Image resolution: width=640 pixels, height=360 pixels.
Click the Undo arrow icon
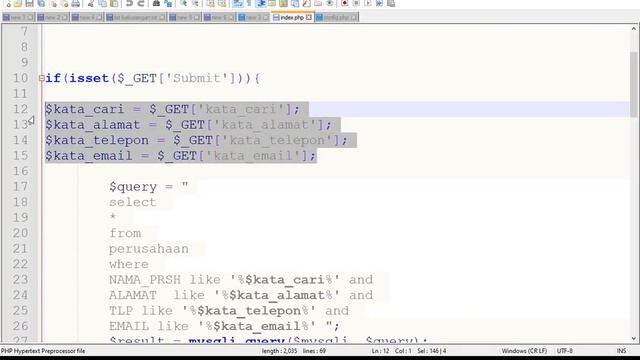[x=129, y=4]
